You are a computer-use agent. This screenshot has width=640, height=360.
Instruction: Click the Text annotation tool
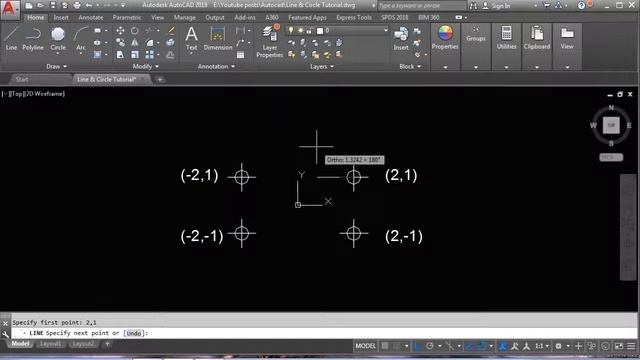click(191, 39)
